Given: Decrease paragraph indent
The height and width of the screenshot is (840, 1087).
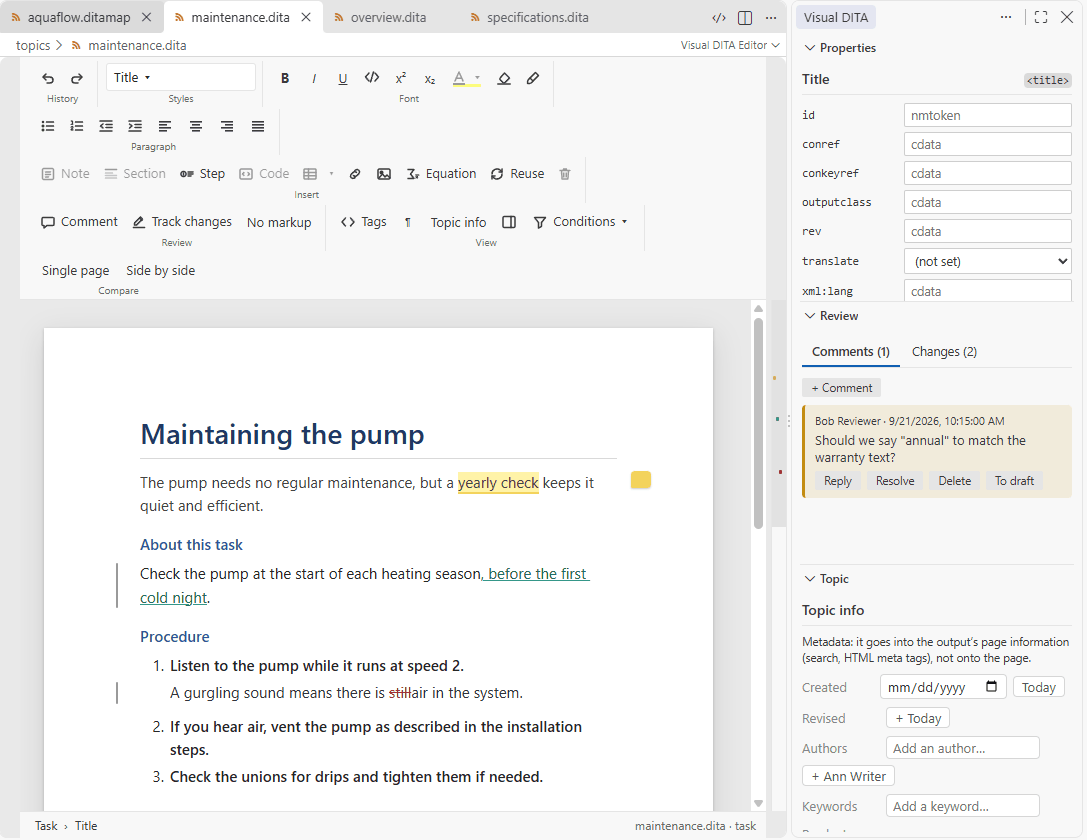Looking at the screenshot, I should 106,126.
